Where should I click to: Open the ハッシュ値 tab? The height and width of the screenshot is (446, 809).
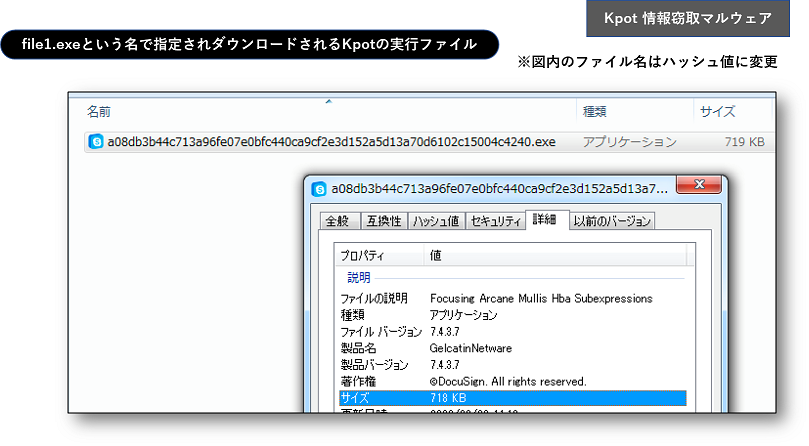tap(435, 221)
